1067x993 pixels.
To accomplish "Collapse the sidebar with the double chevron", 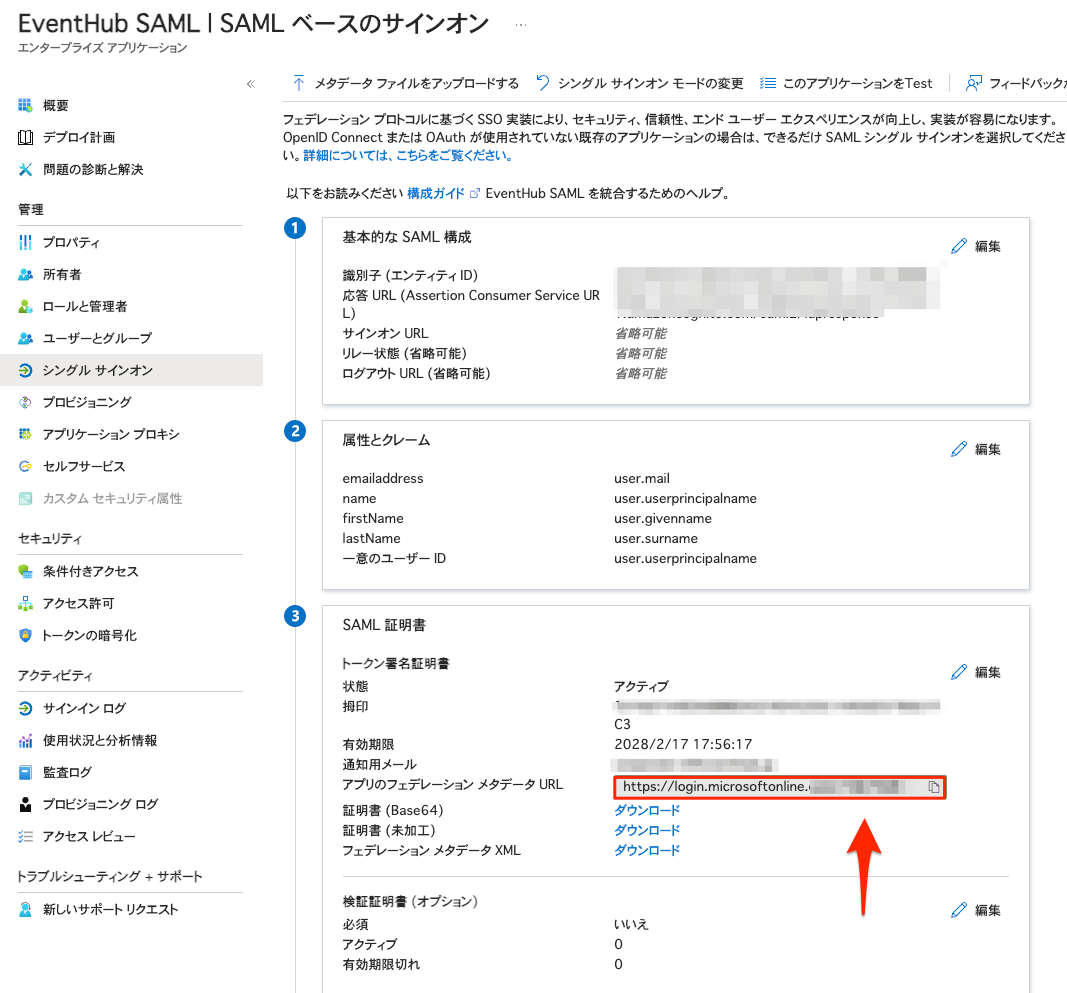I will point(250,84).
